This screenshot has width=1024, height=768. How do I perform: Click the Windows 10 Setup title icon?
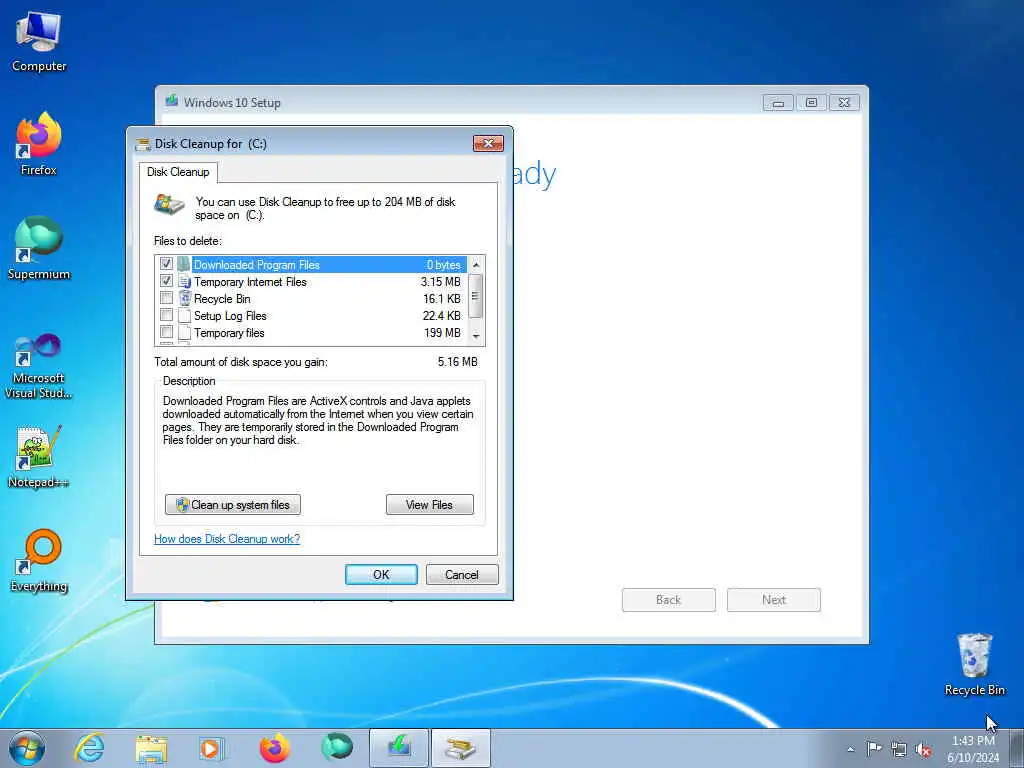pos(172,101)
